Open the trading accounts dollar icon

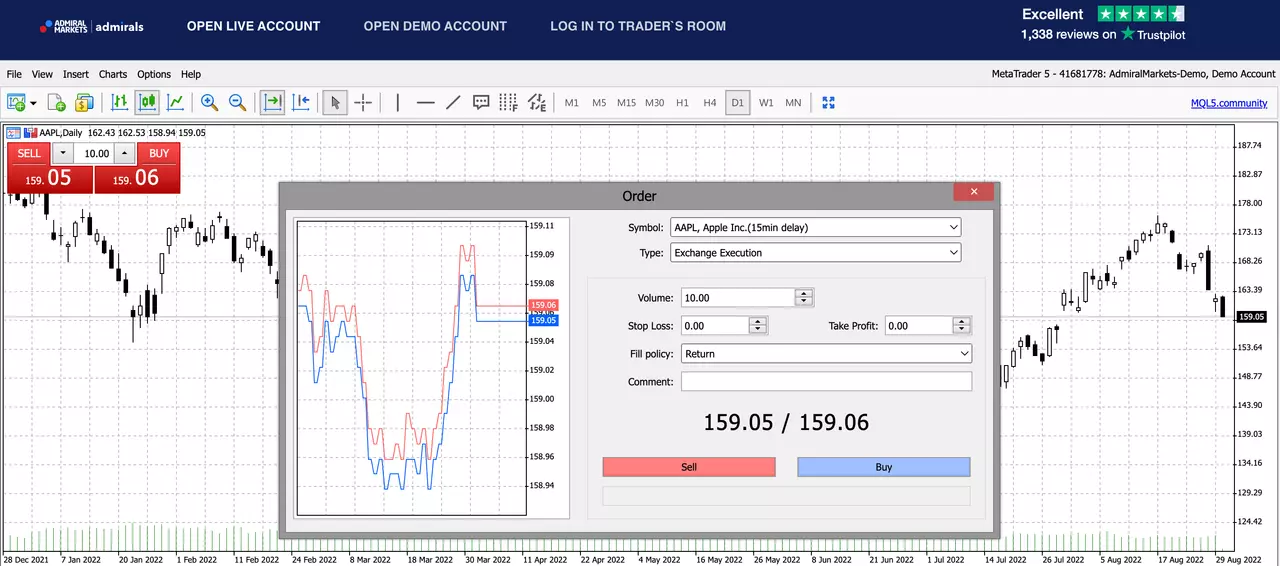point(84,102)
